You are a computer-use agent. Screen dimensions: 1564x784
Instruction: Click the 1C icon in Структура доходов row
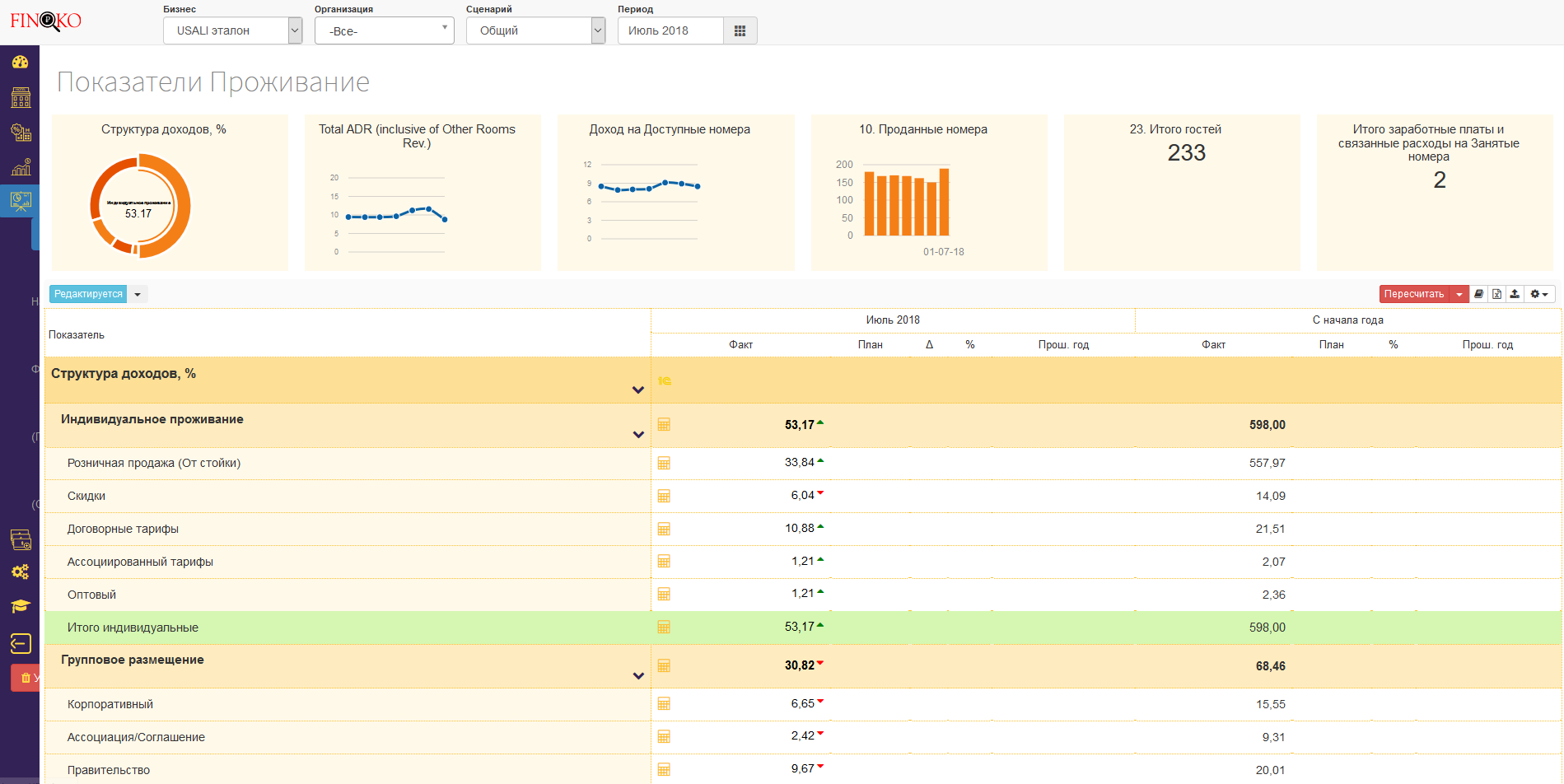(x=665, y=380)
